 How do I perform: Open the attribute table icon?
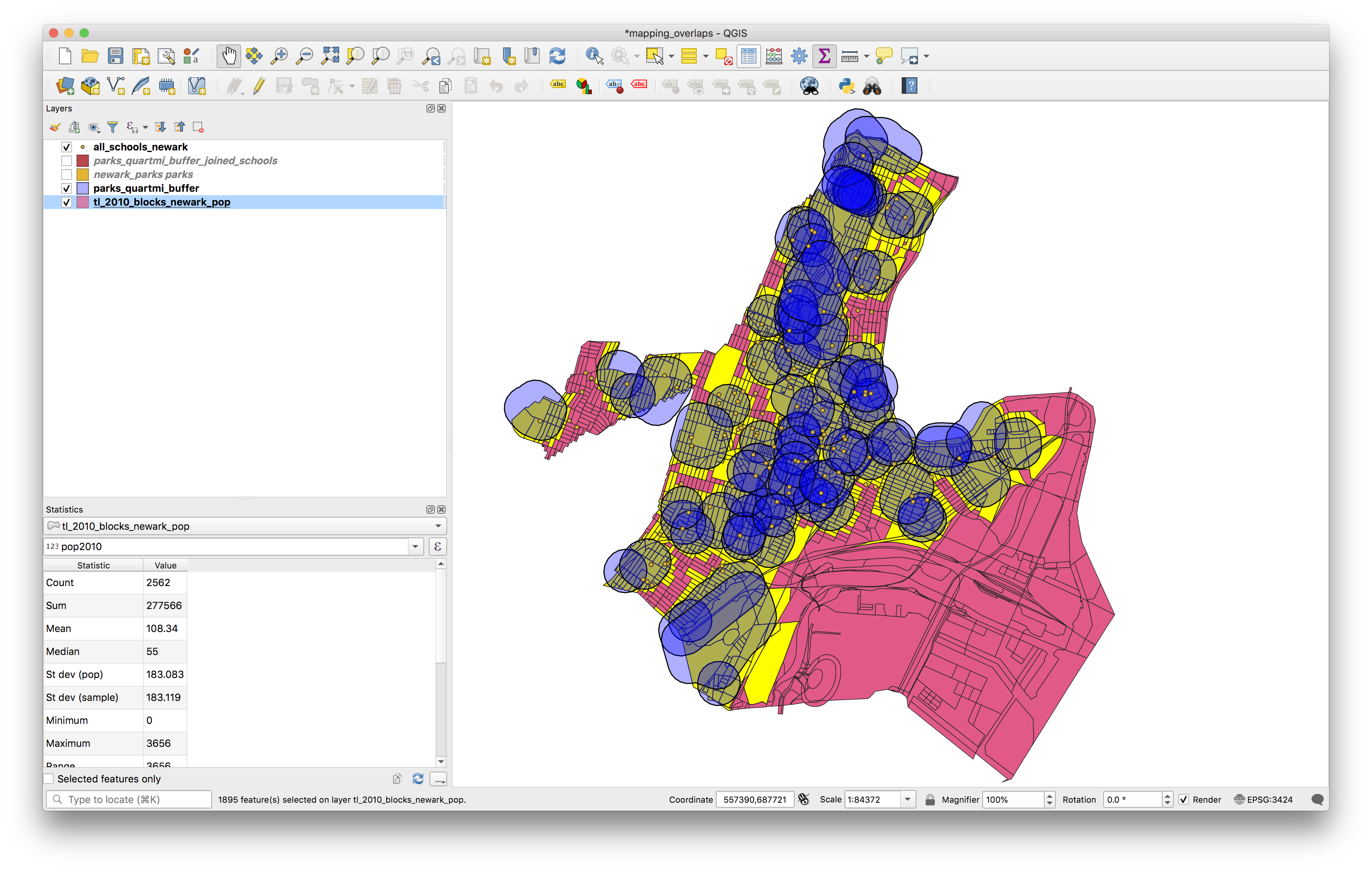pyautogui.click(x=749, y=56)
